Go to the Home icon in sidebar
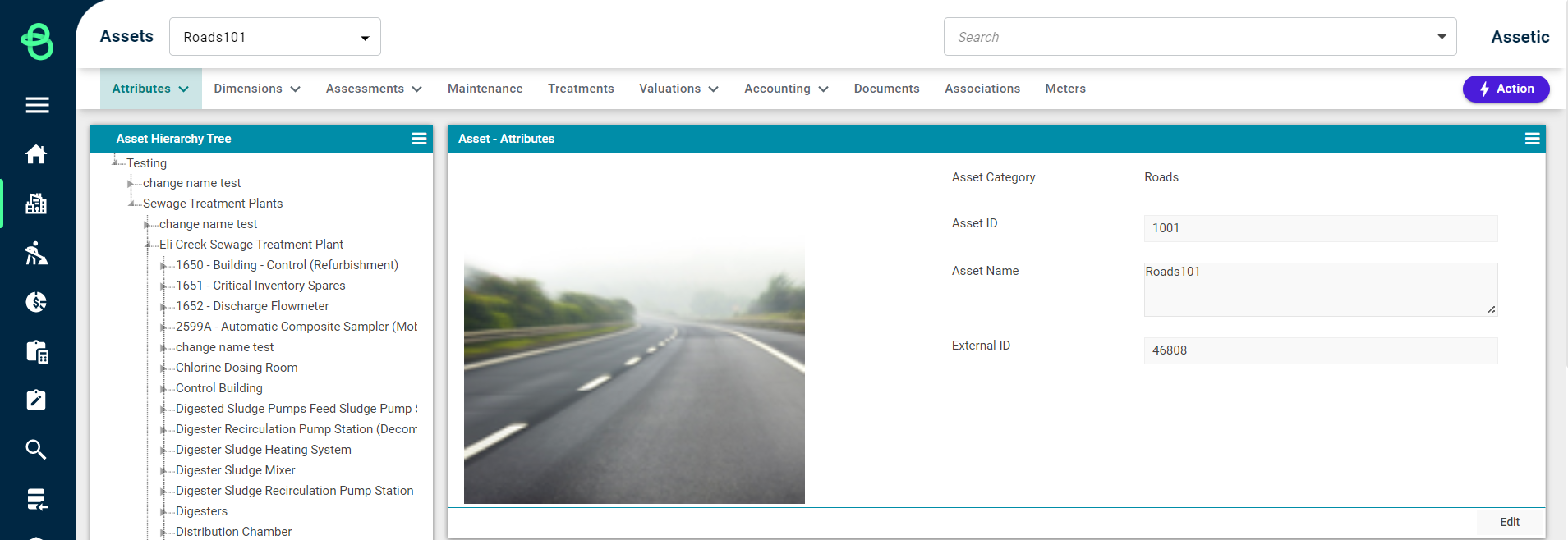 [36, 154]
